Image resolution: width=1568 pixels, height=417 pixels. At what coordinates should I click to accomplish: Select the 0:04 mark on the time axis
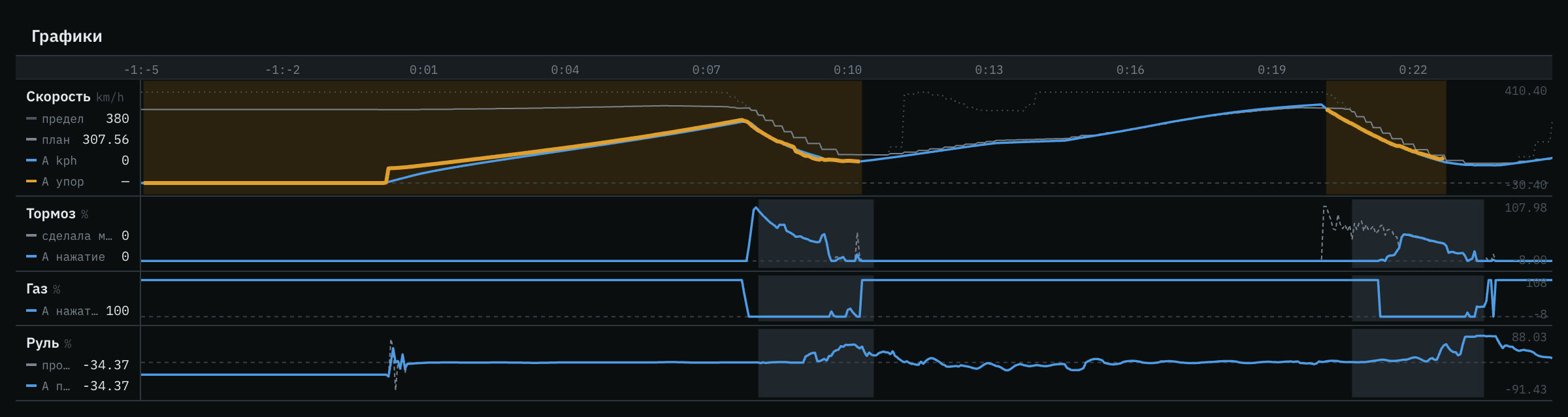(565, 70)
